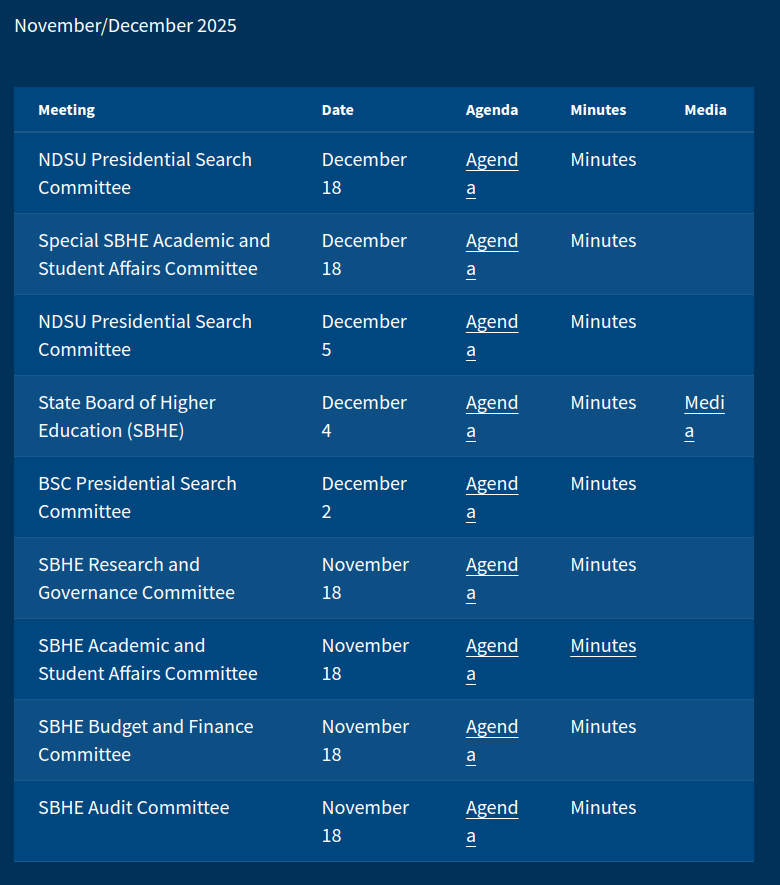
Task: Open Agenda for SBHE Research and Governance Committee
Action: (x=491, y=566)
